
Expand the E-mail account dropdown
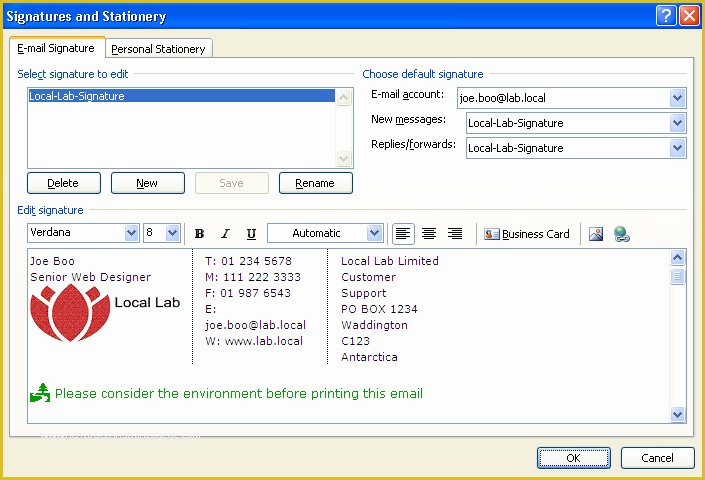[677, 98]
